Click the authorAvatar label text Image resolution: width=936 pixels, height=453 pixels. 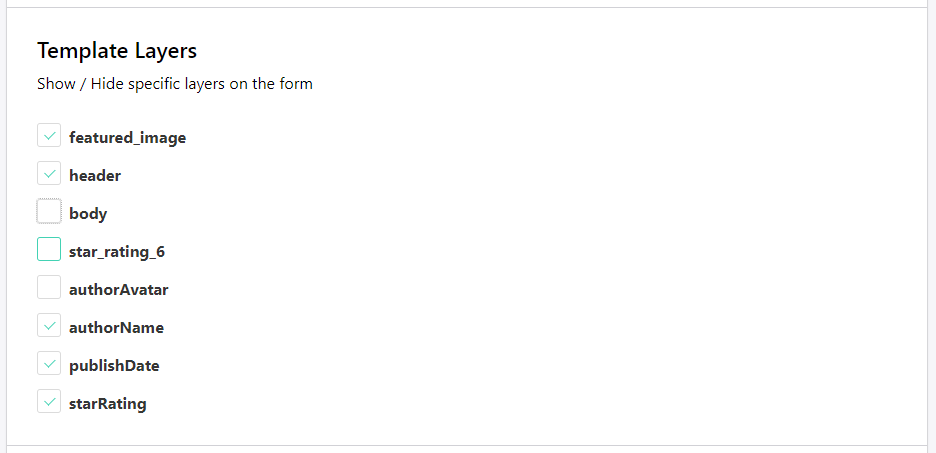[118, 290]
